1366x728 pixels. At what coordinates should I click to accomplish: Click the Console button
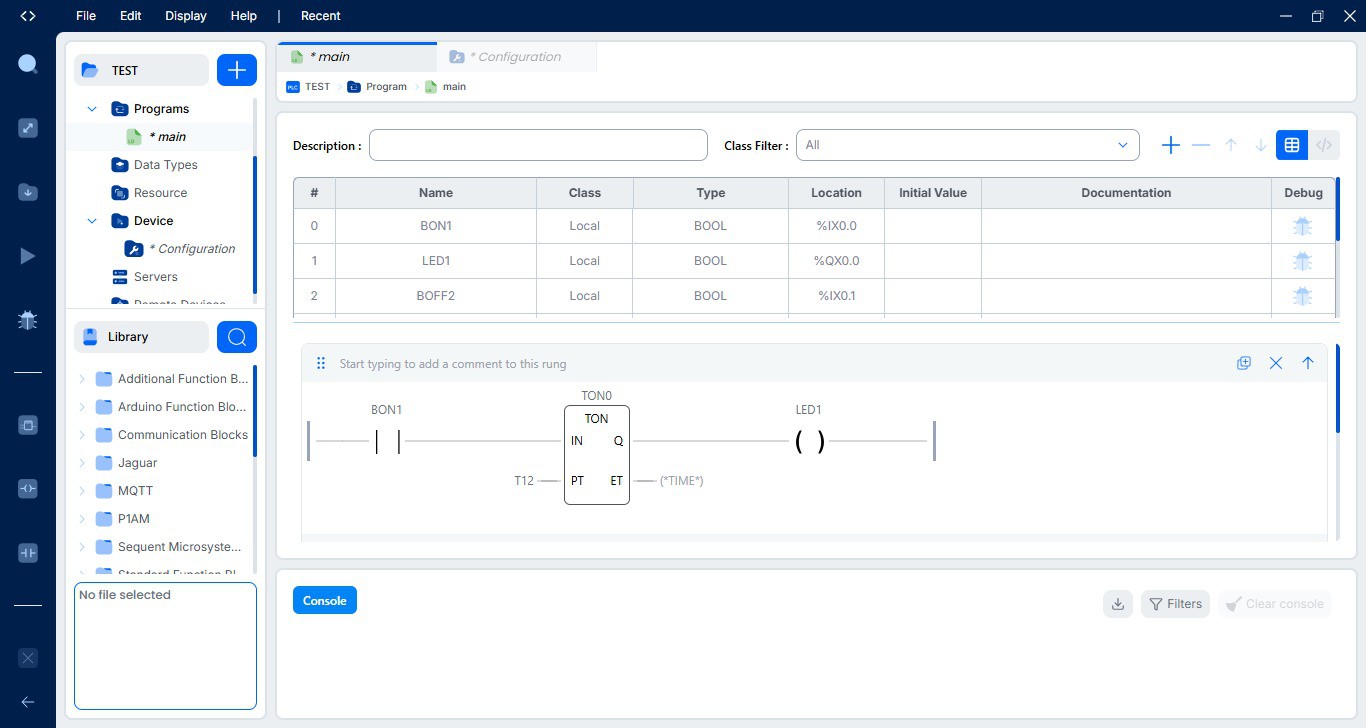[x=324, y=600]
